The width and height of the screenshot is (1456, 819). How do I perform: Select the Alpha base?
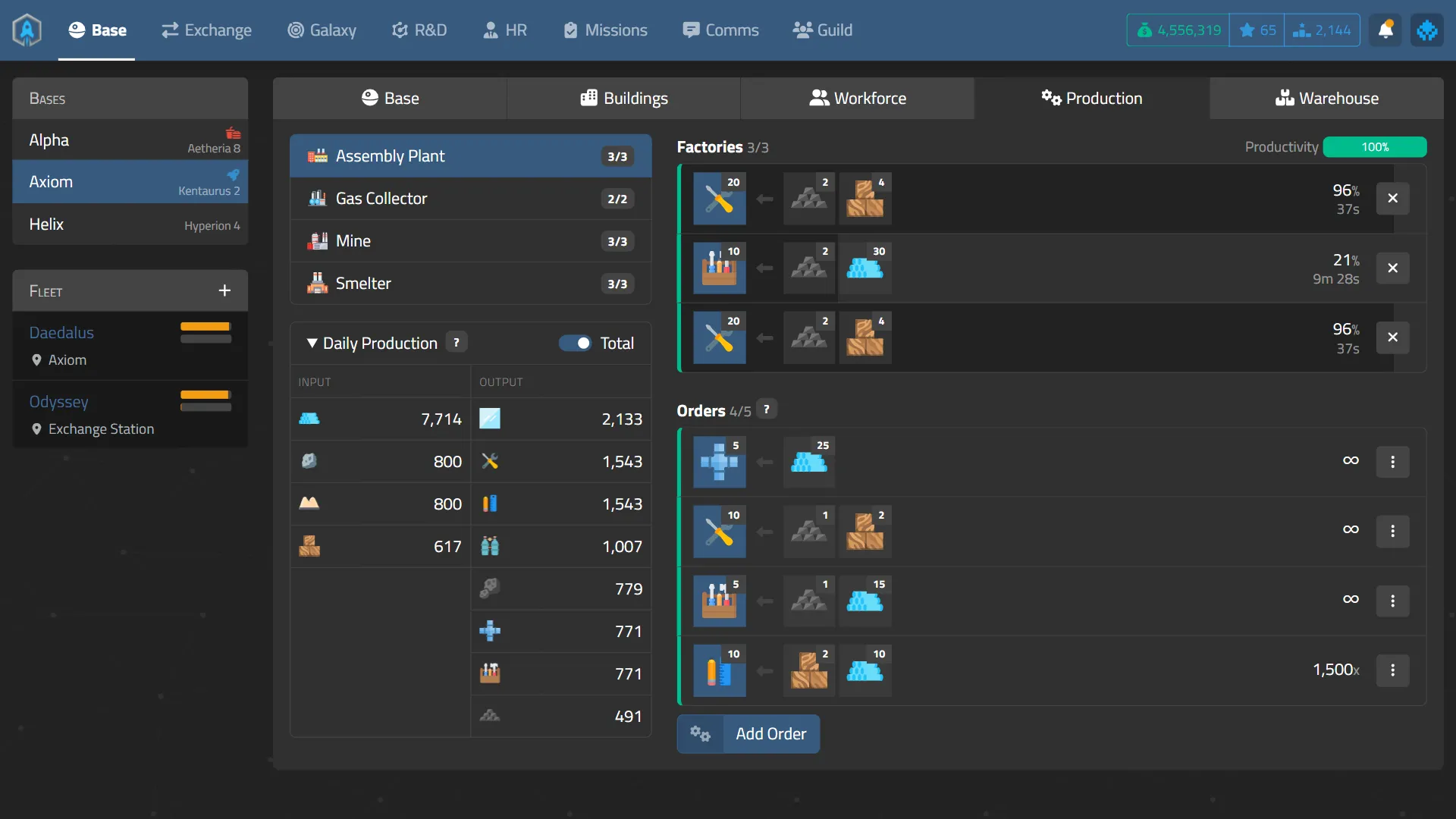click(x=130, y=140)
